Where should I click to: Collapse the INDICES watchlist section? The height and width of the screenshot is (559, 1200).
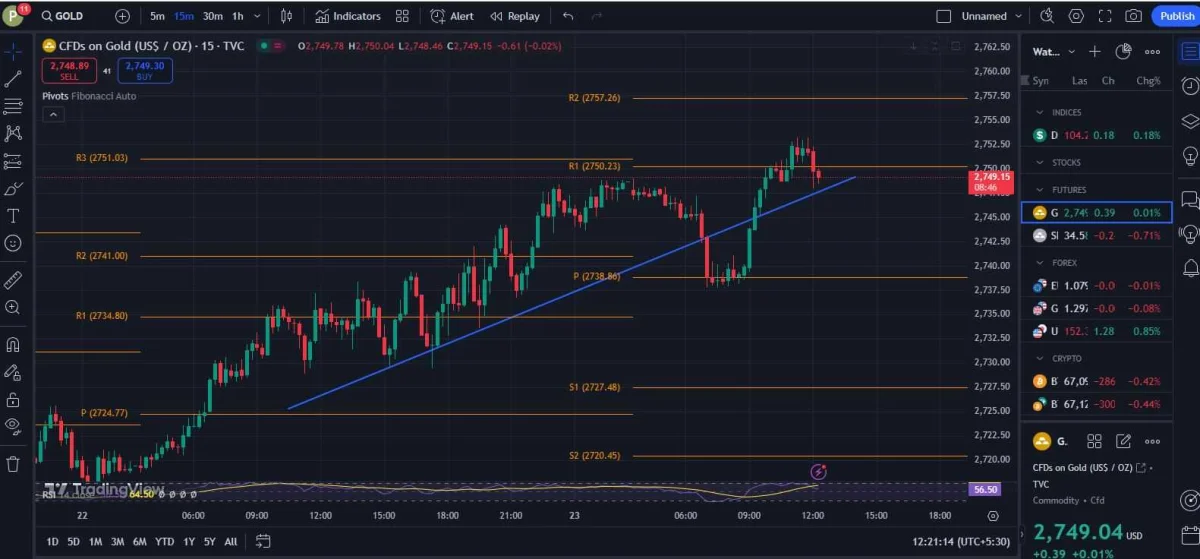tap(1040, 112)
